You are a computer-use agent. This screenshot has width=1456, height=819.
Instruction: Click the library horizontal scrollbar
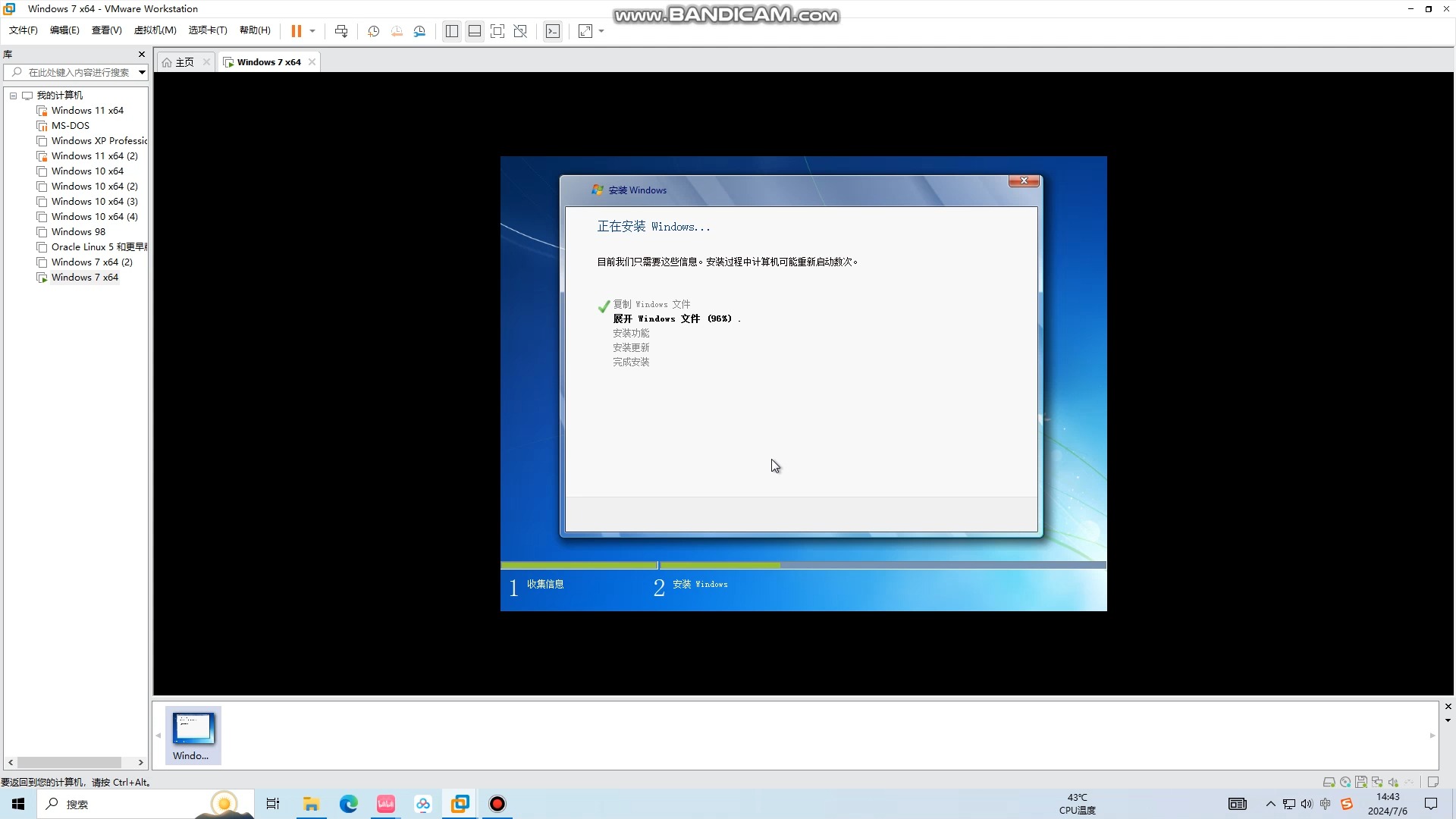tap(70, 763)
